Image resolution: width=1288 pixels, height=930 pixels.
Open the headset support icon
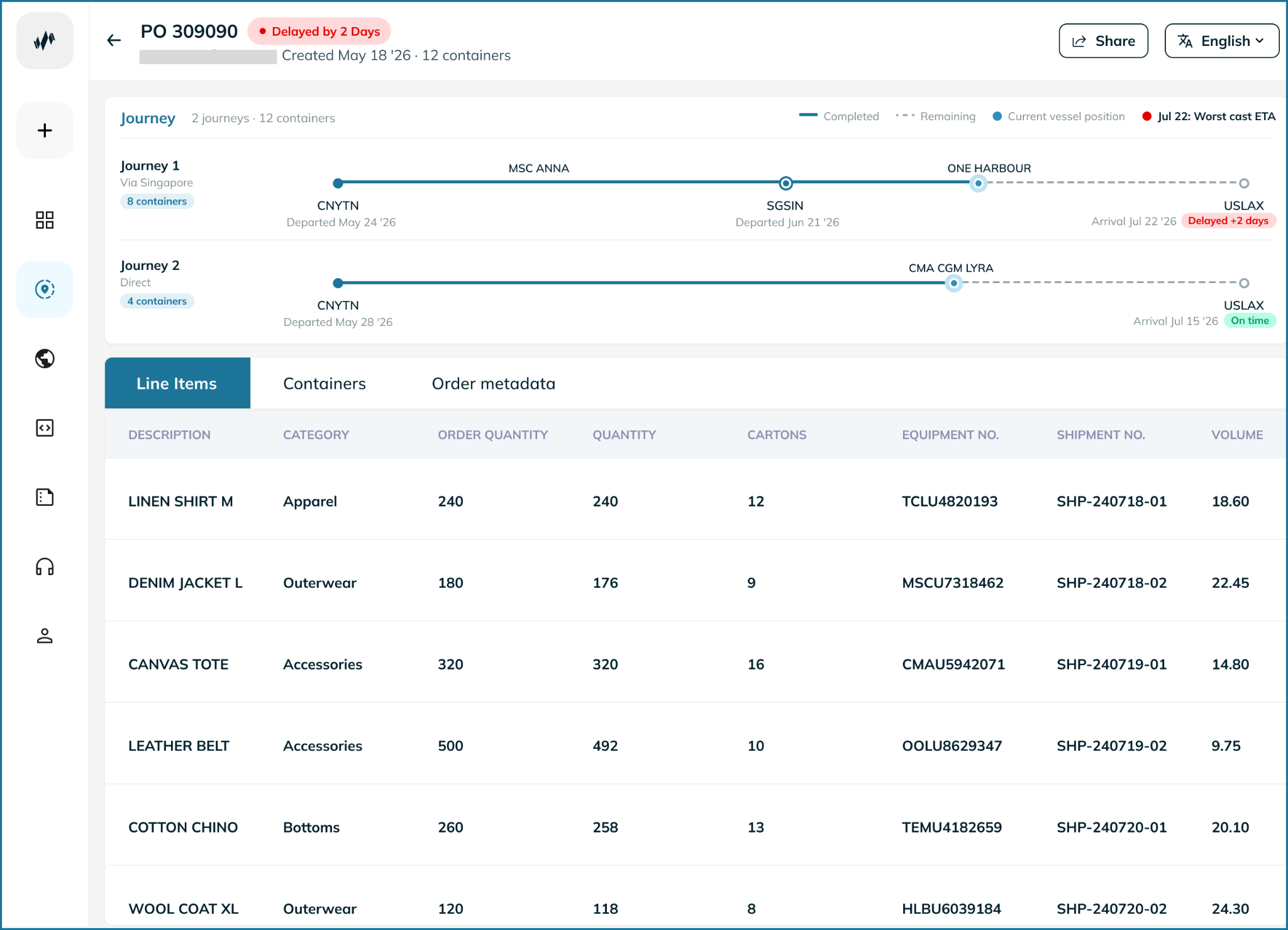click(x=45, y=567)
